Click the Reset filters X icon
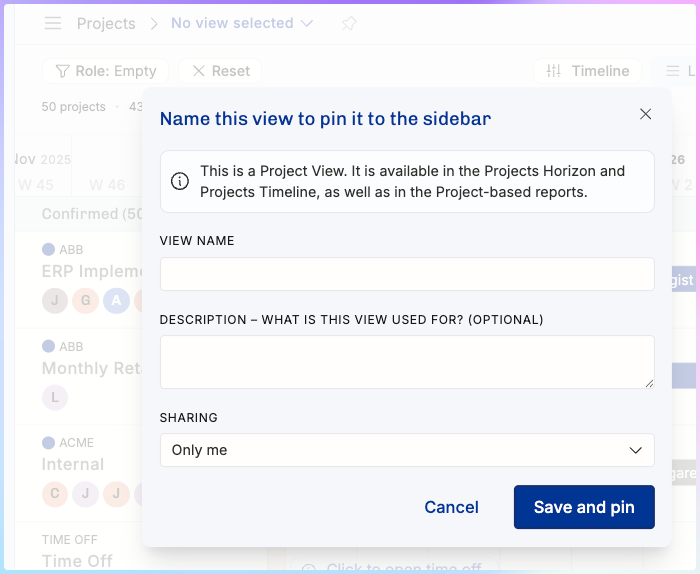The height and width of the screenshot is (574, 700). [x=199, y=71]
